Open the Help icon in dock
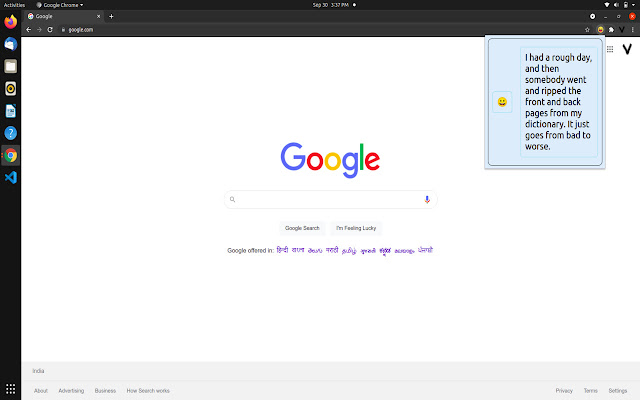 pyautogui.click(x=11, y=133)
